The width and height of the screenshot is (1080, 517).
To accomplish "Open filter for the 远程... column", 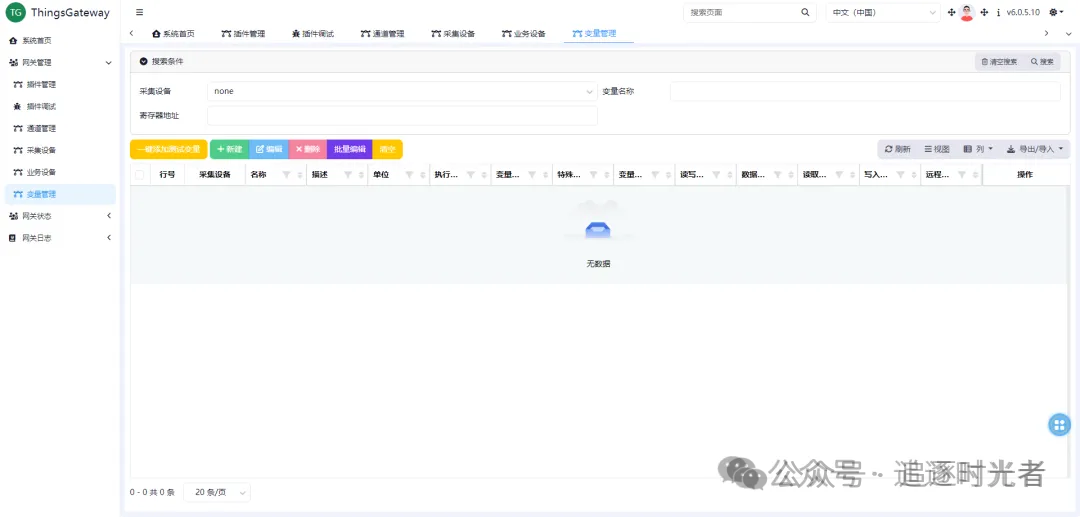I will tap(962, 175).
